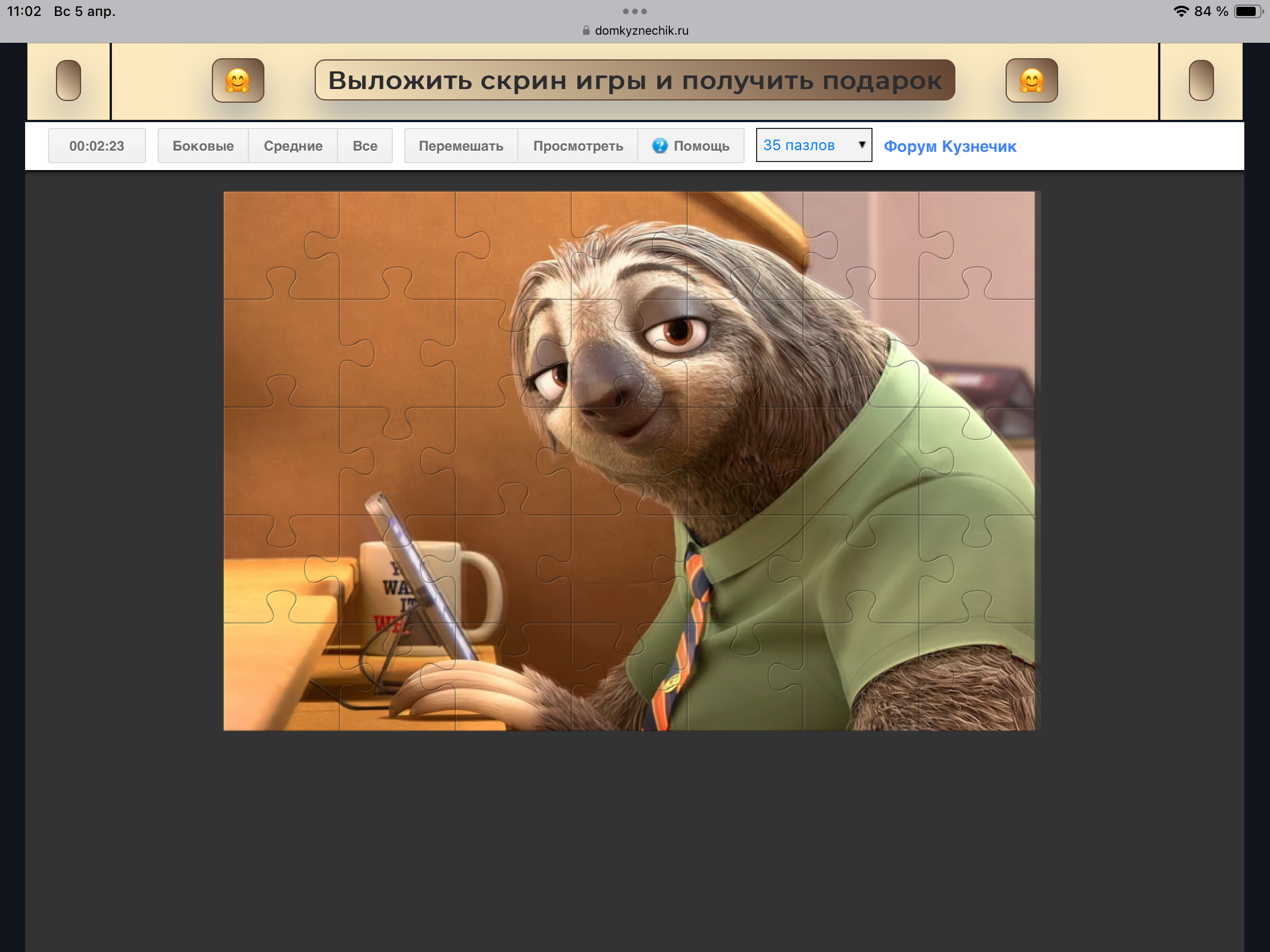This screenshot has height=952, width=1270.
Task: Click Выложить скрин игры banner button
Action: coord(634,80)
